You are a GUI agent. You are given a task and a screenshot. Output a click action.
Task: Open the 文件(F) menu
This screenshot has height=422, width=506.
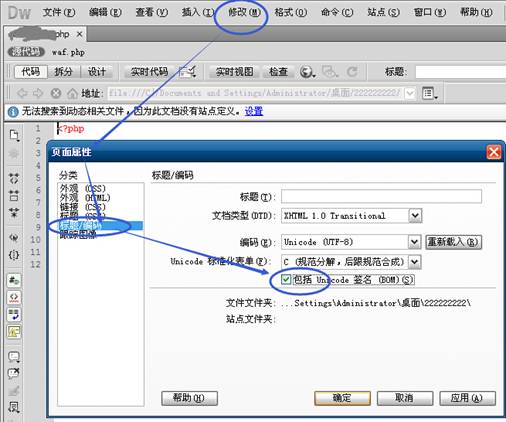[59, 13]
